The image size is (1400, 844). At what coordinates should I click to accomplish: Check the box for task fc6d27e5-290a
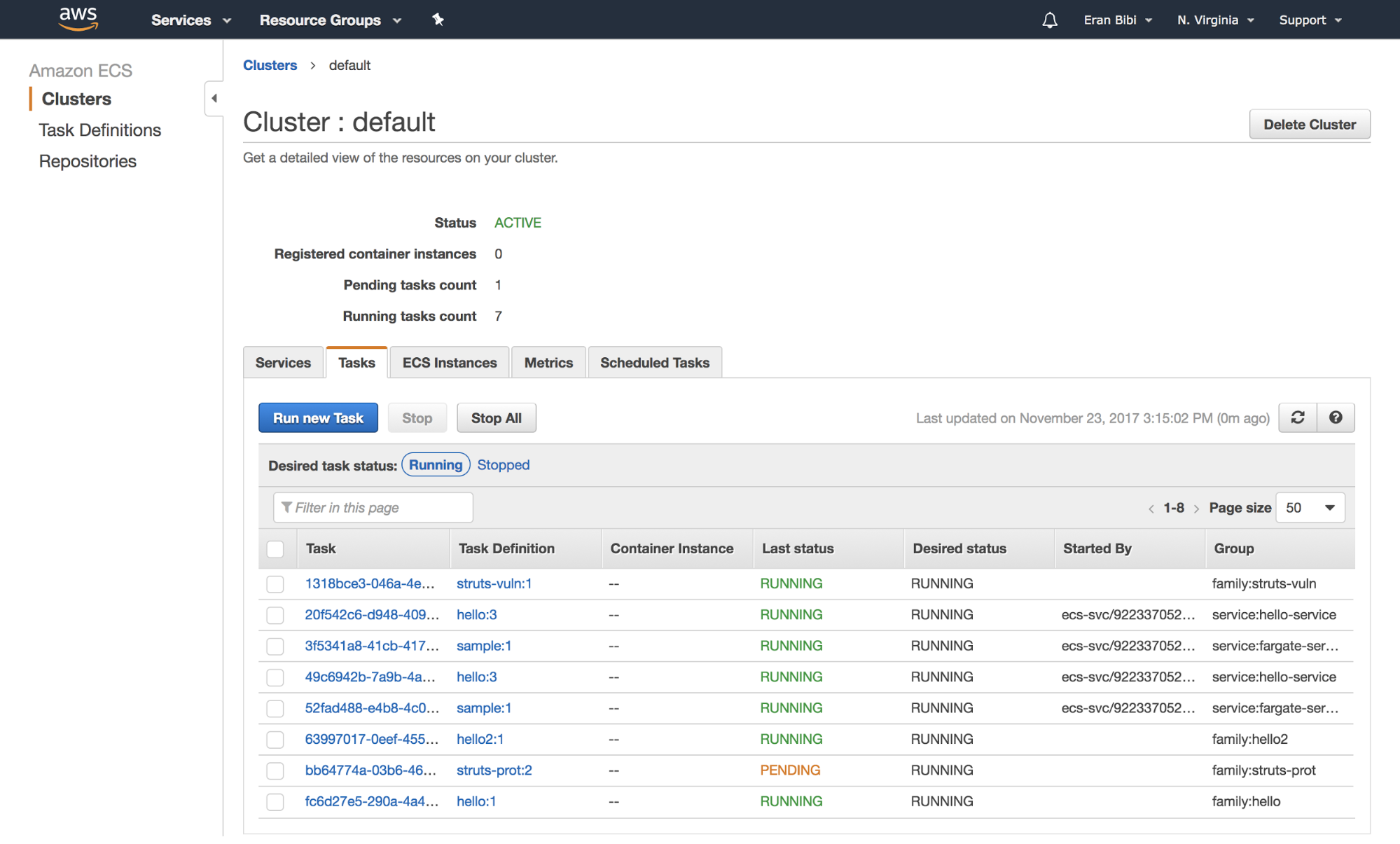(275, 801)
